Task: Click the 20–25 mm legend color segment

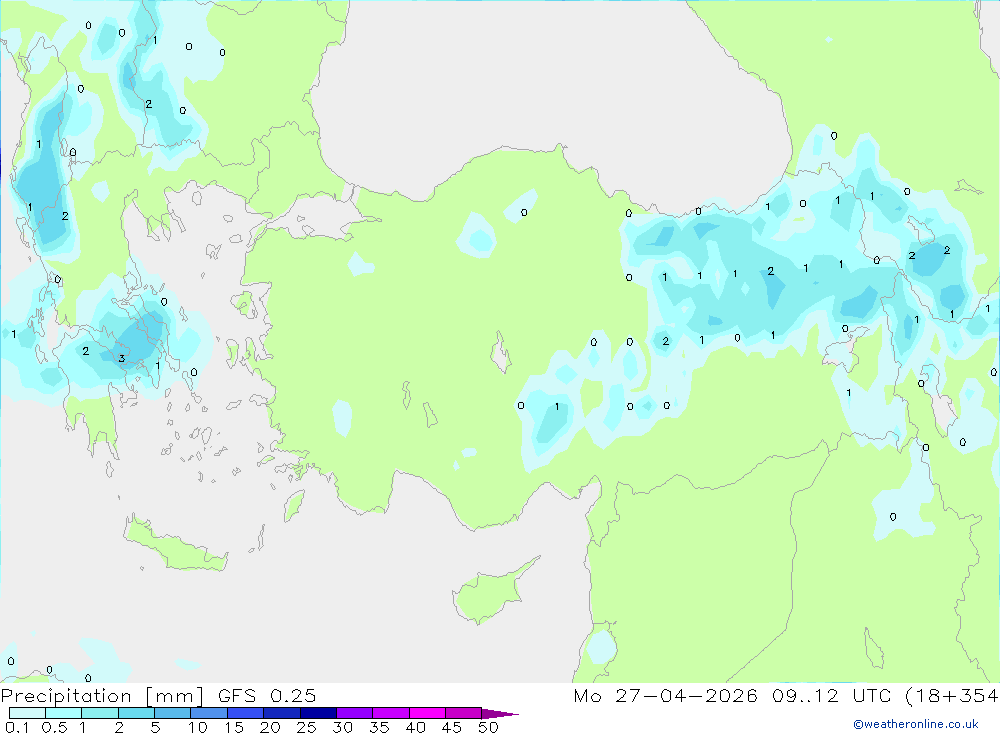Action: pyautogui.click(x=282, y=713)
